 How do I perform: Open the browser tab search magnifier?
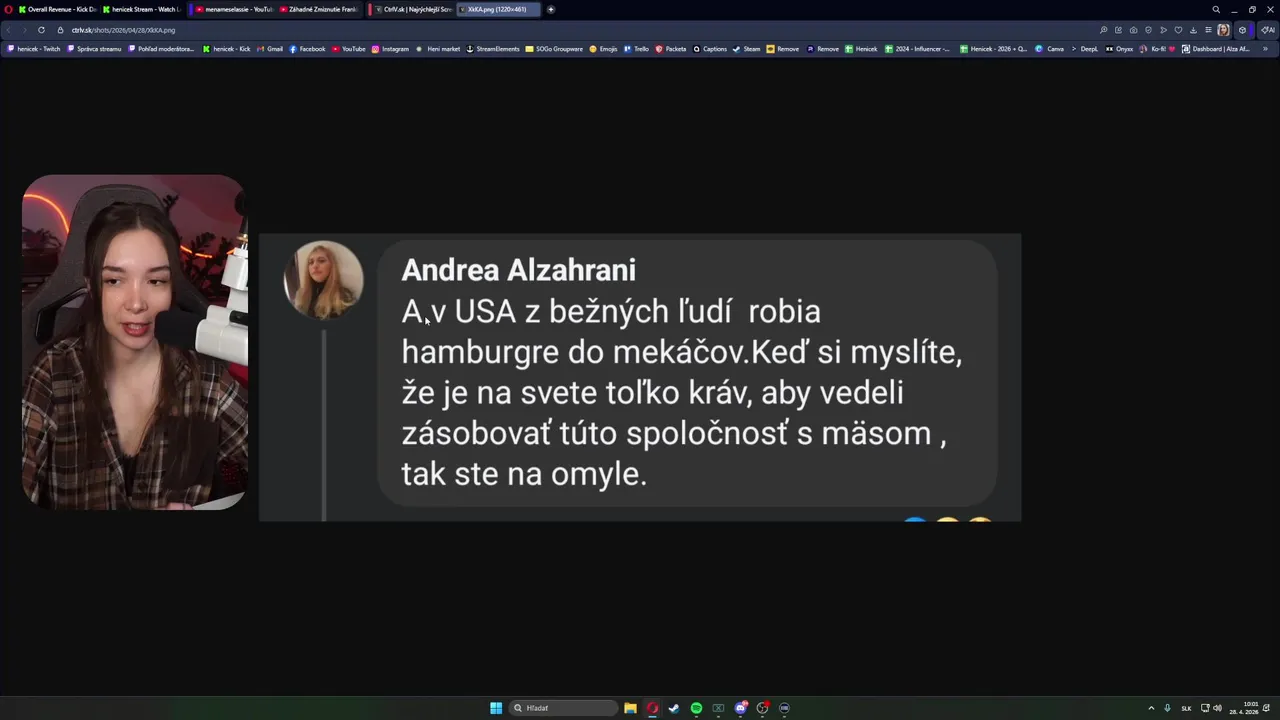click(x=1216, y=9)
